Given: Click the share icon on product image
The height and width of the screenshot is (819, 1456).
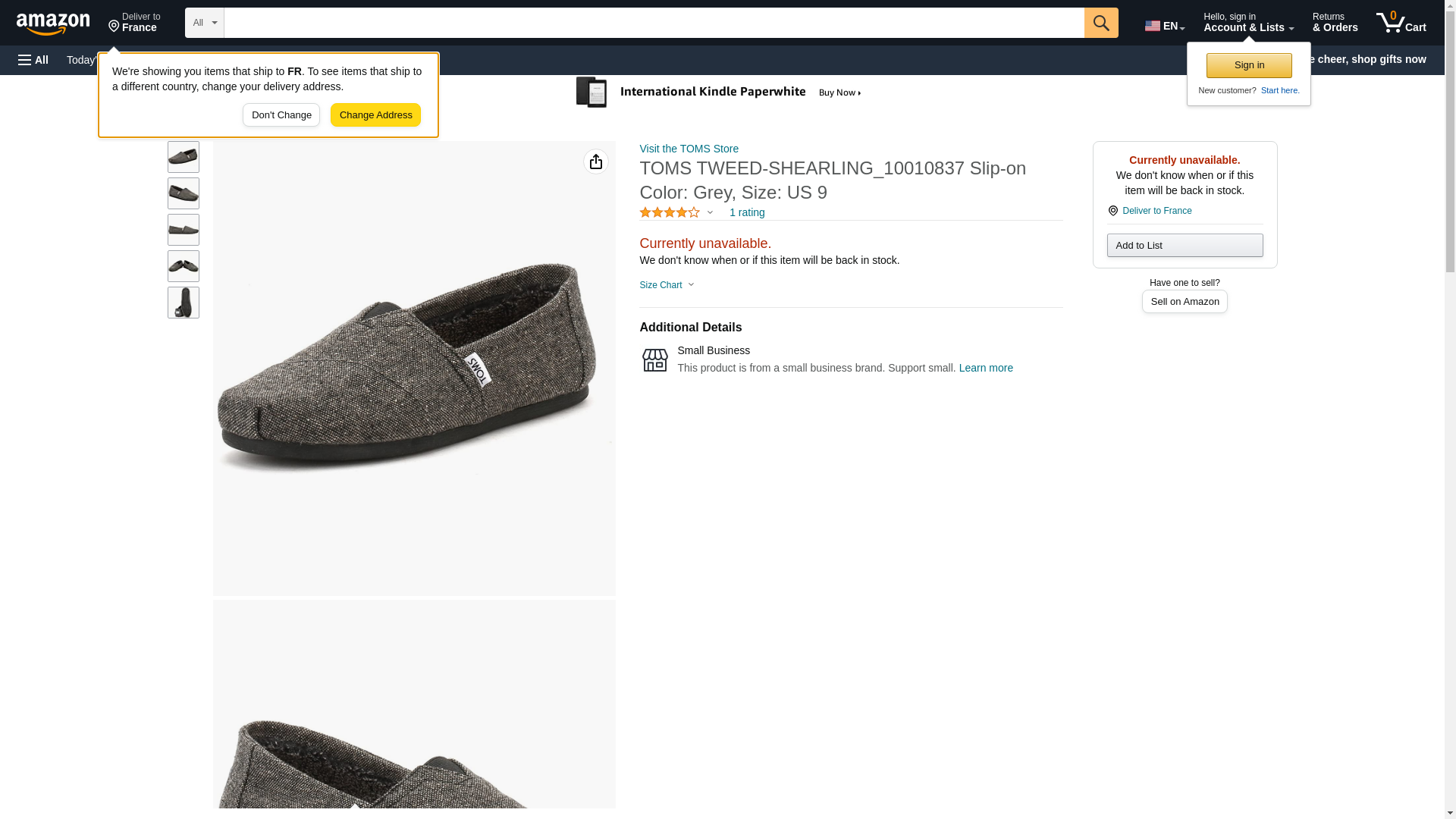Looking at the screenshot, I should point(595,162).
